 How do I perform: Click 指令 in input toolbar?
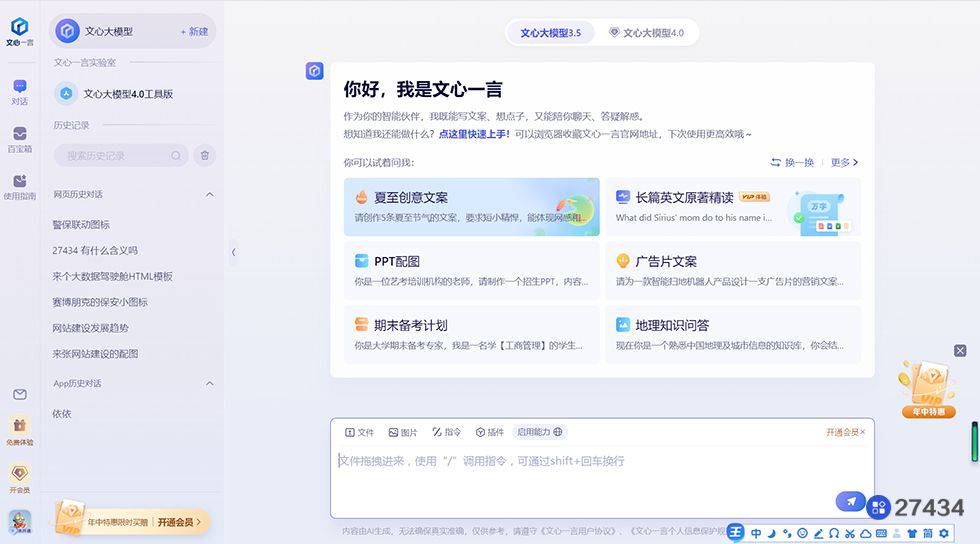coord(446,432)
